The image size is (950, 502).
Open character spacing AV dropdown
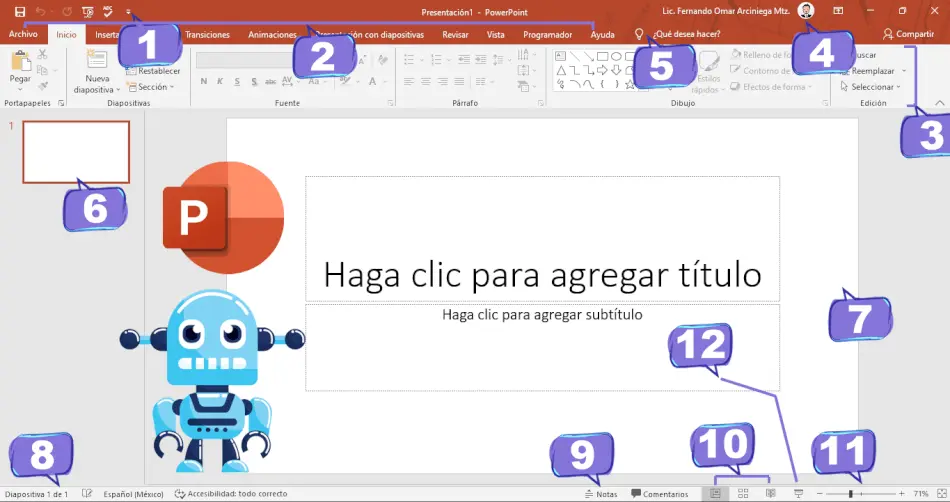(x=290, y=81)
